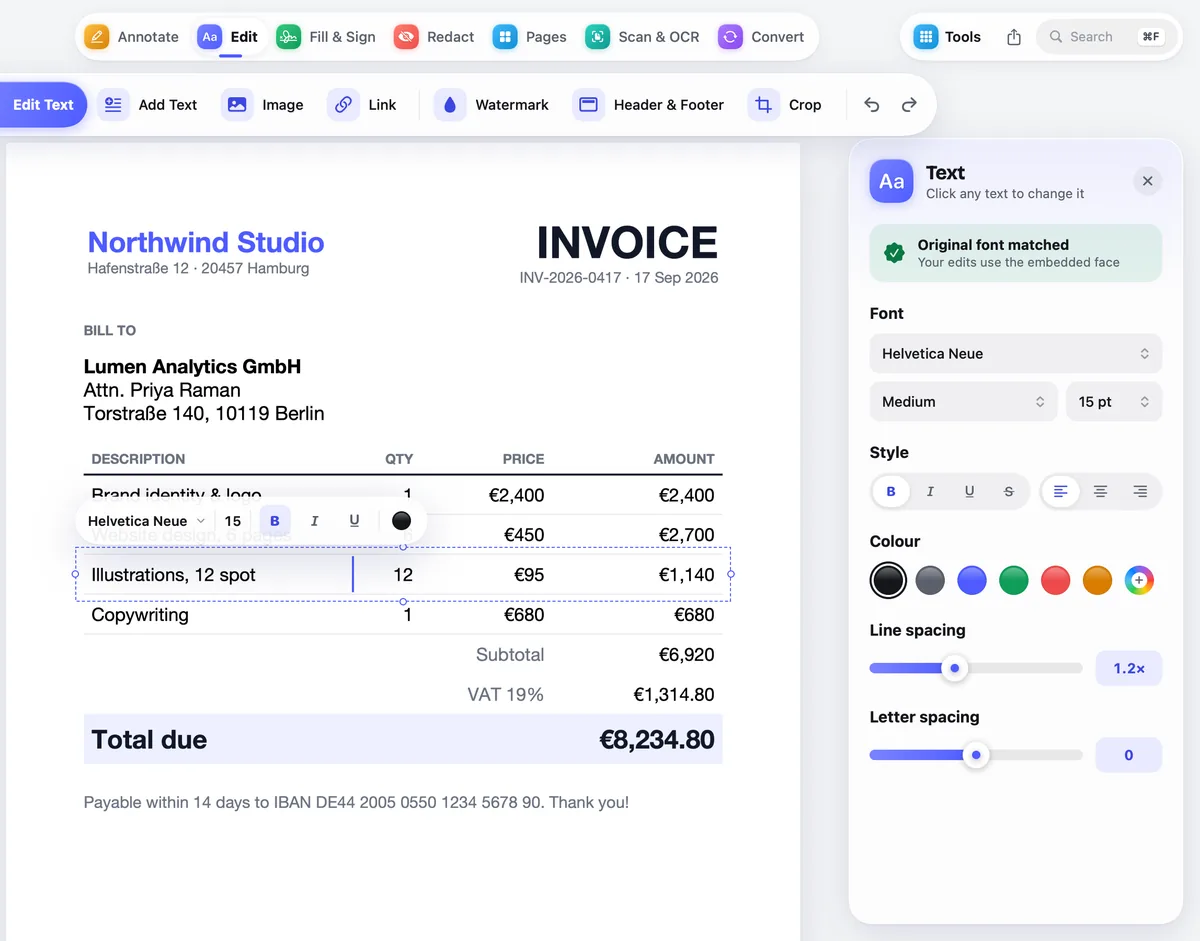Select the orange colour swatch
1200x941 pixels.
pos(1097,580)
